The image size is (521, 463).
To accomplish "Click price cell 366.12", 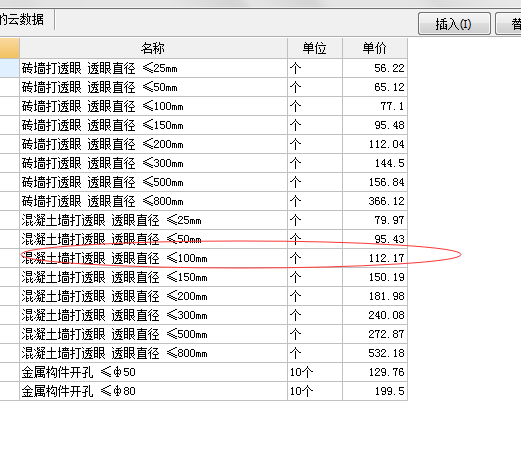I will [375, 201].
